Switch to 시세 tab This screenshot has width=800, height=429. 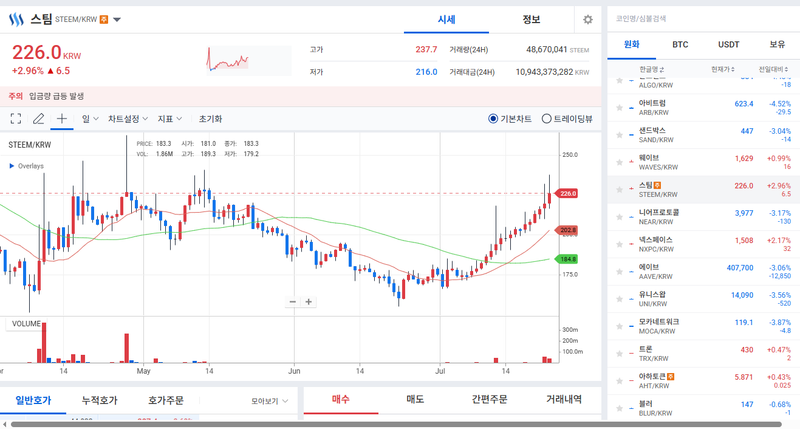pyautogui.click(x=446, y=19)
